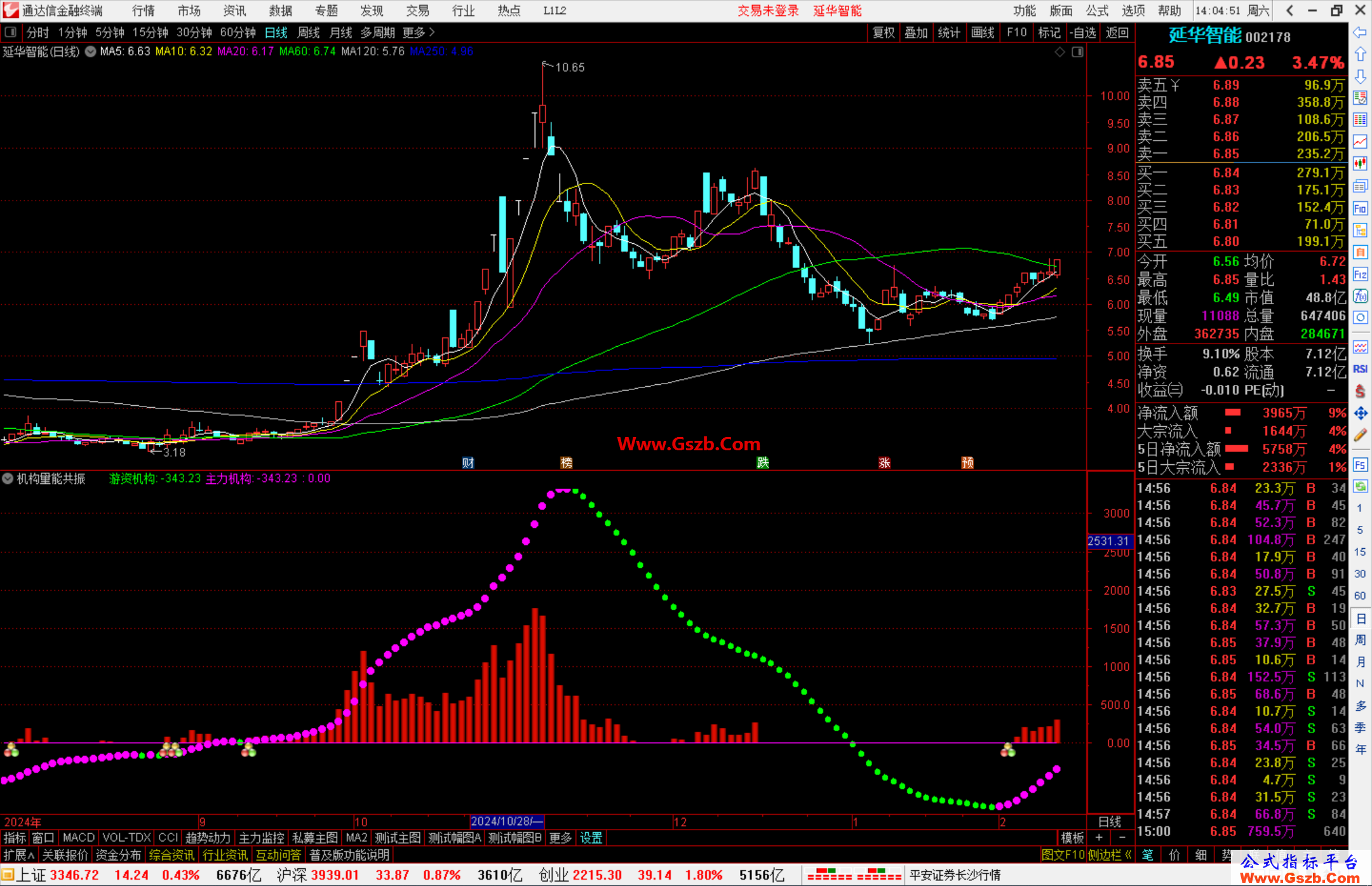Click the 跌 marker on chart
Screen dimensions: 1372x886
click(763, 462)
